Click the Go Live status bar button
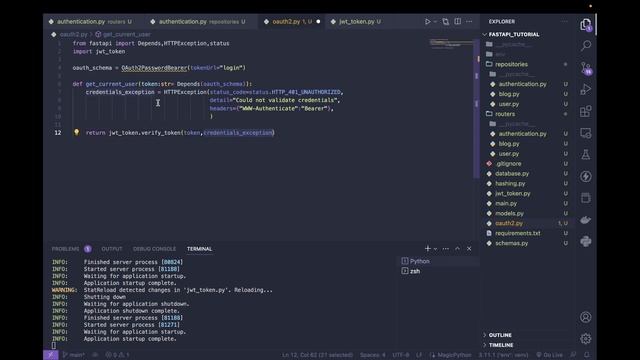 [549, 355]
